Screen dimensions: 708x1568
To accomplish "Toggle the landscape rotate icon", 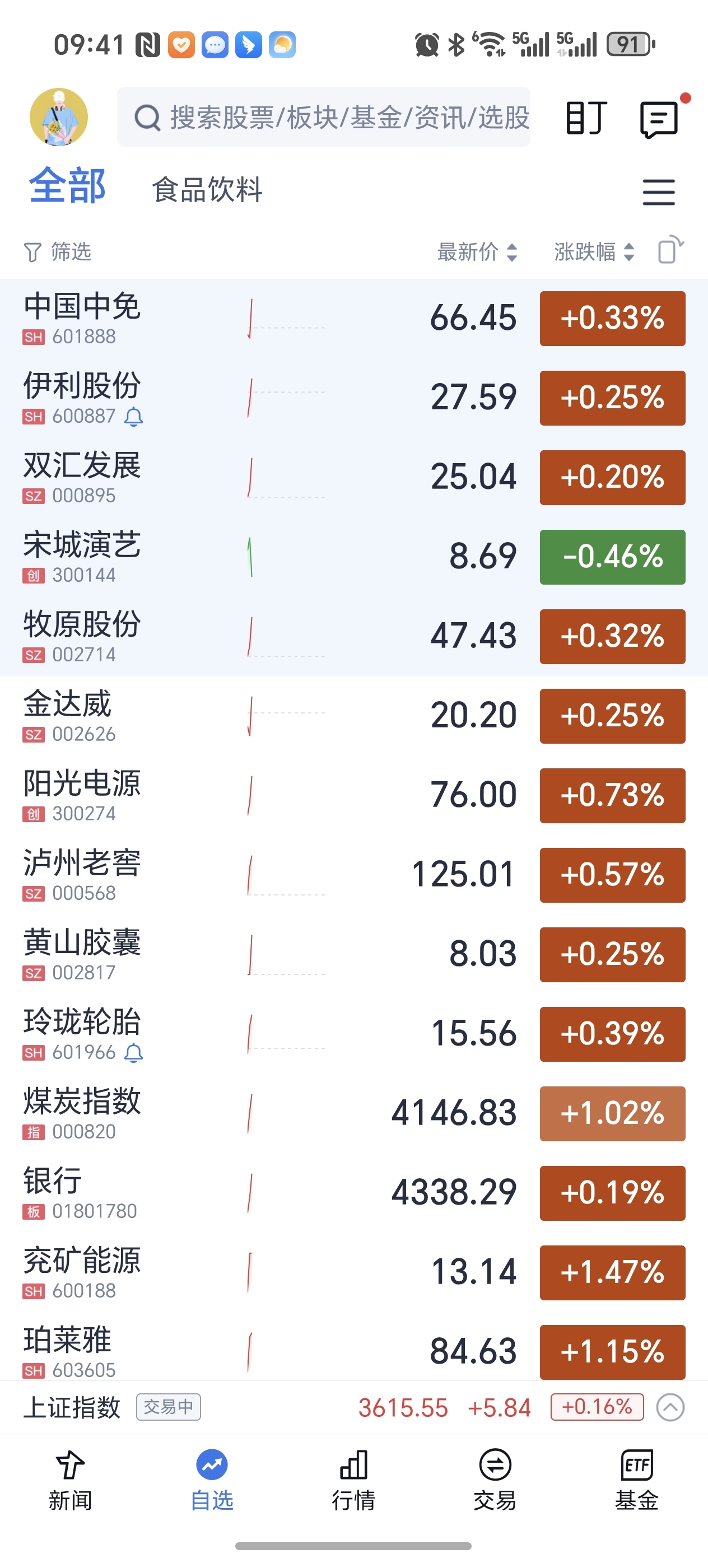I will coord(671,250).
